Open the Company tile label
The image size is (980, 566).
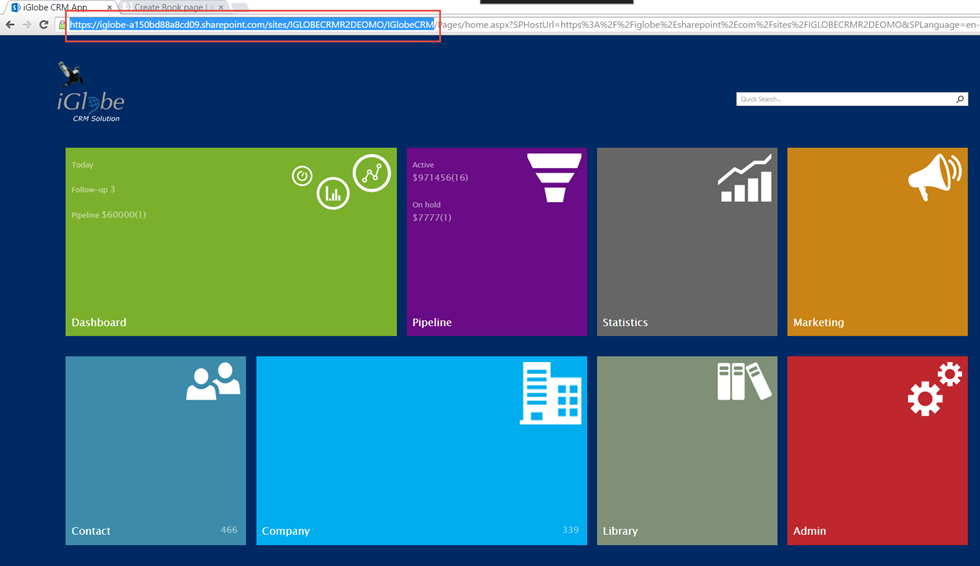[286, 531]
